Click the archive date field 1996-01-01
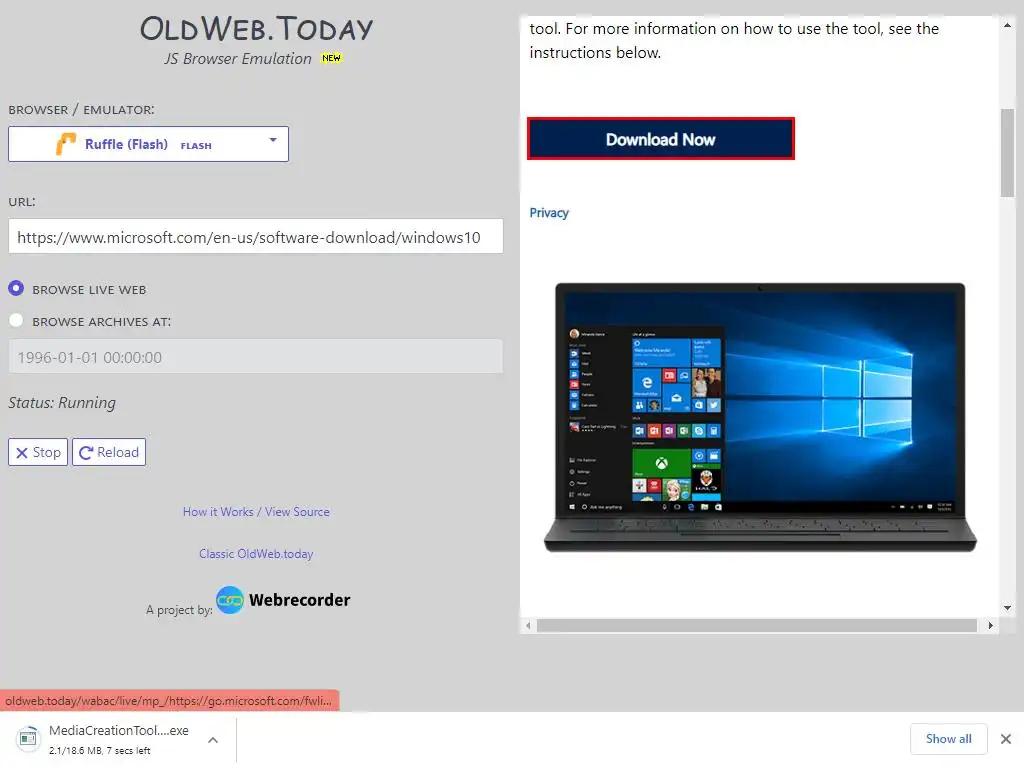Image resolution: width=1024 pixels, height=768 pixels. (x=256, y=357)
